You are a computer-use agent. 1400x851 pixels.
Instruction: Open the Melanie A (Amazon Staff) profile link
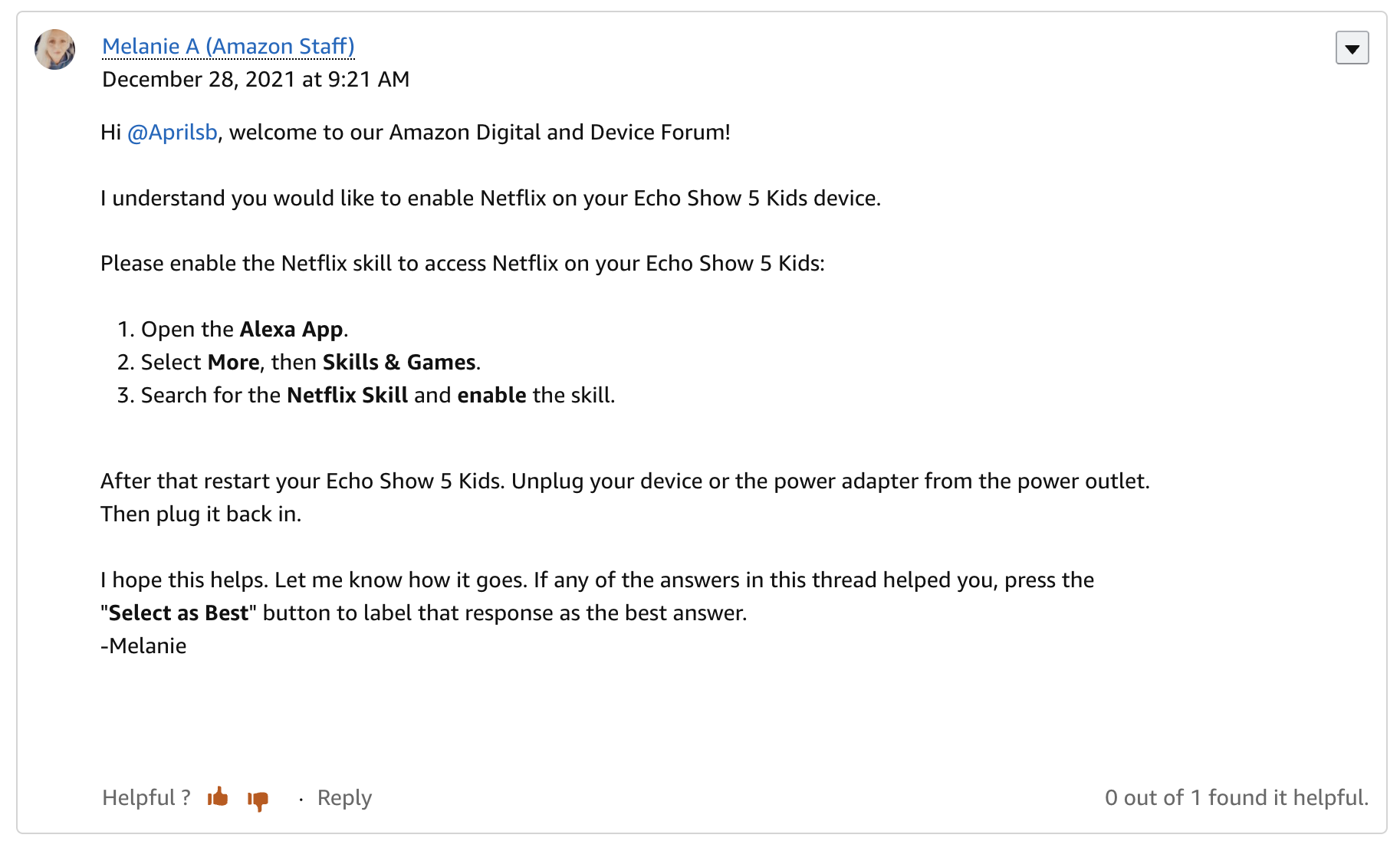point(228,47)
